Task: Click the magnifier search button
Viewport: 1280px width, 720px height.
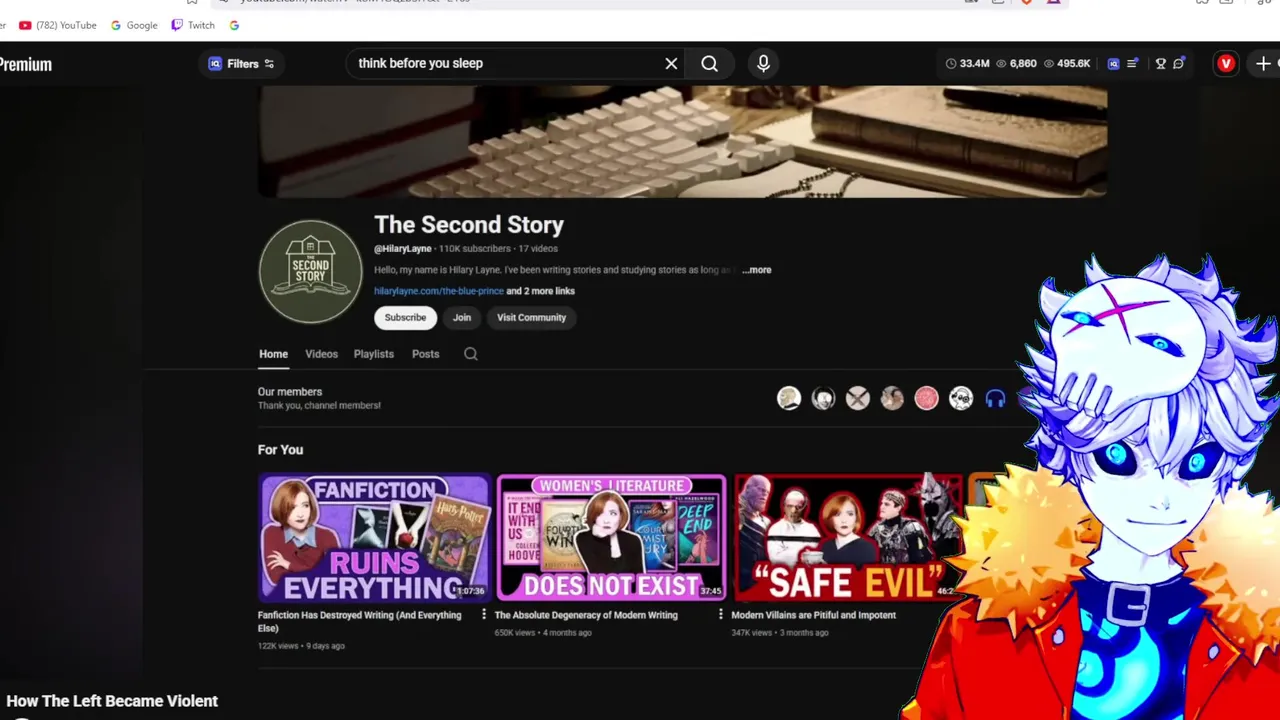Action: pos(709,63)
